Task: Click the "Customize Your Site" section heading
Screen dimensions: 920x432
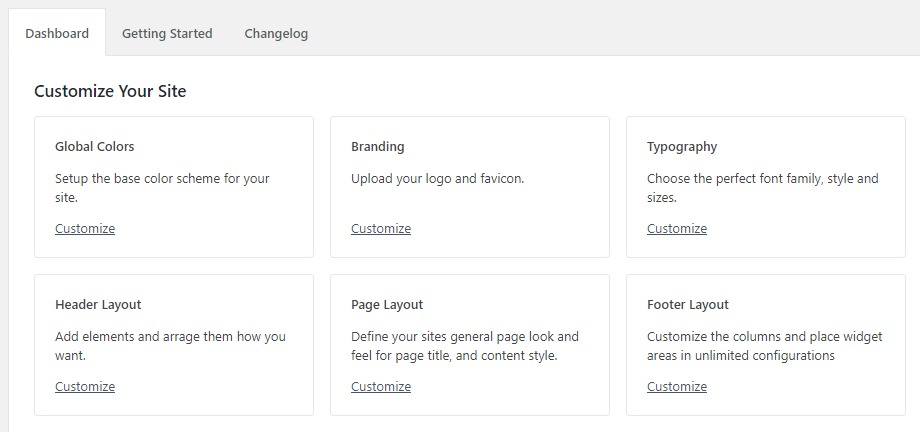Action: (x=110, y=91)
